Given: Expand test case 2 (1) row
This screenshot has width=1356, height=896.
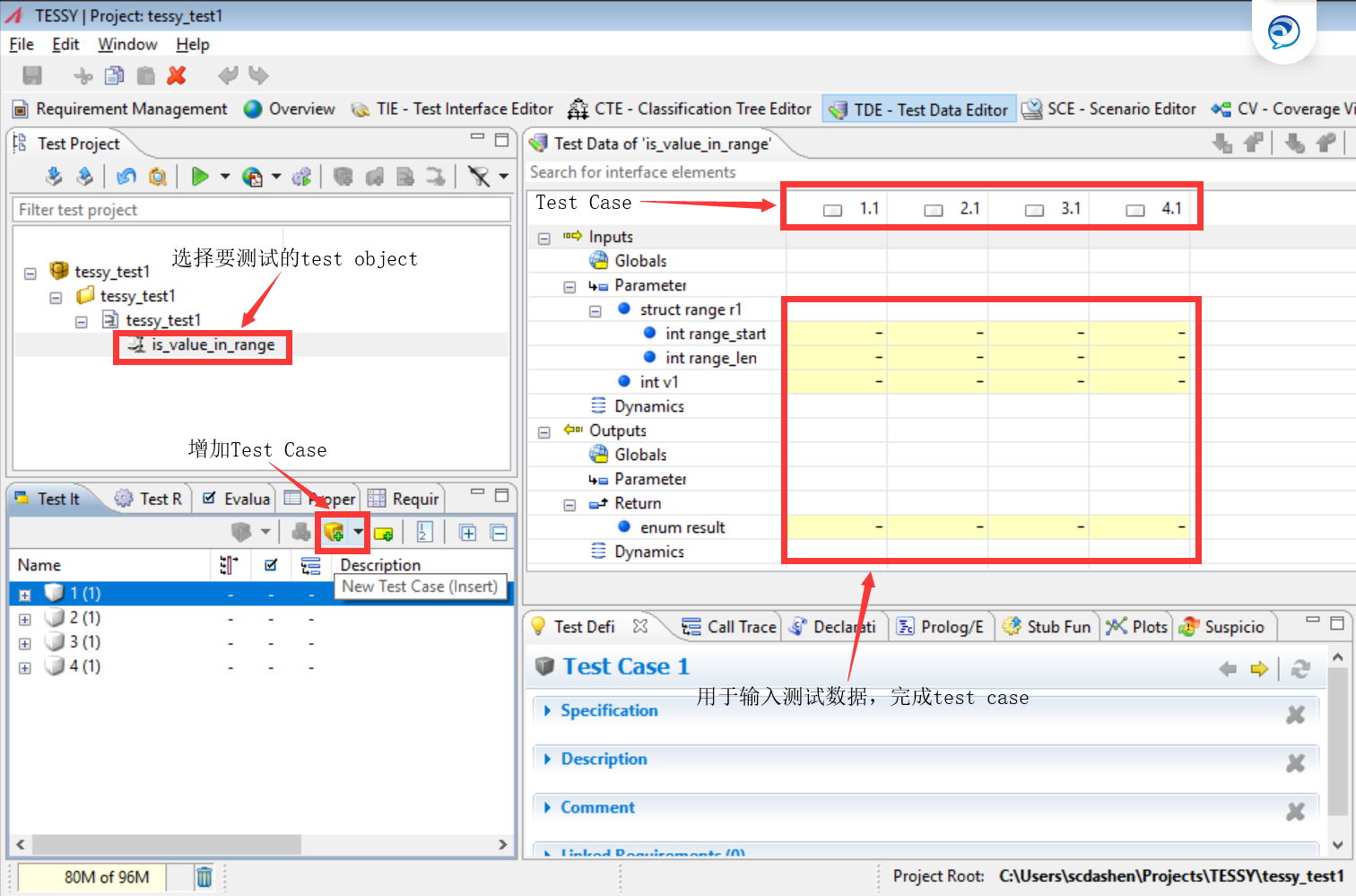Looking at the screenshot, I should [25, 620].
